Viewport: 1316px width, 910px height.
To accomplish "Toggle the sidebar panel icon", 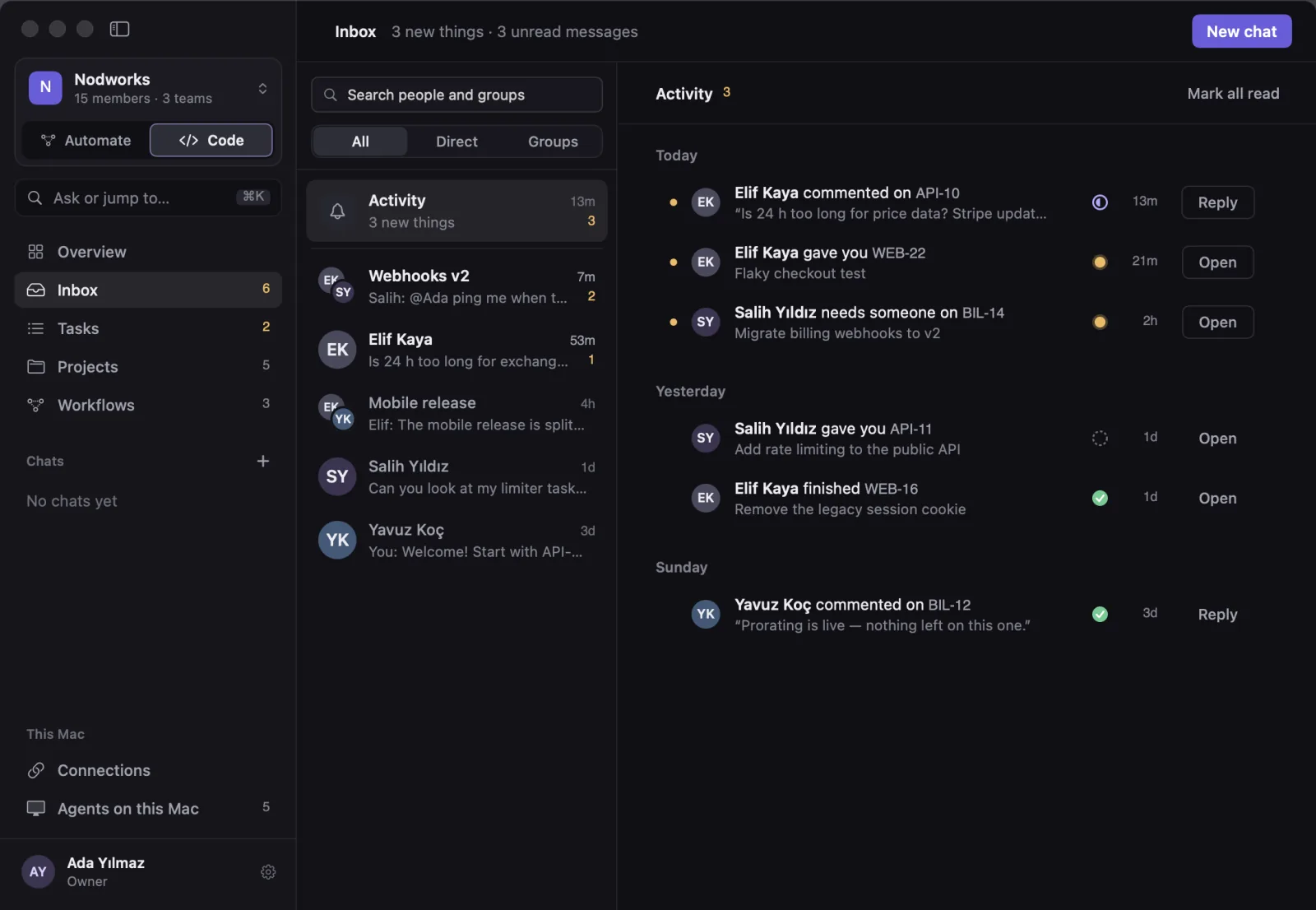I will [119, 29].
